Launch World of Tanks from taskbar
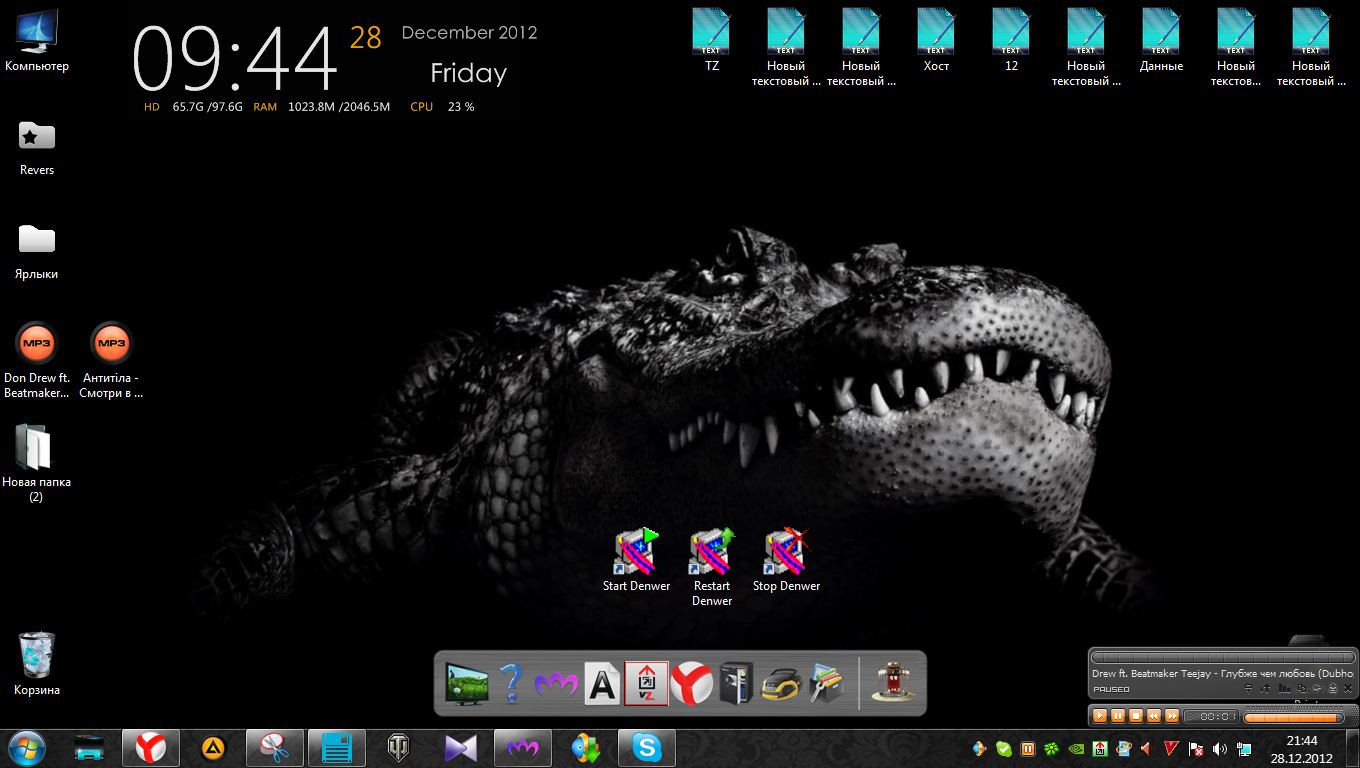This screenshot has width=1360, height=768. [398, 748]
